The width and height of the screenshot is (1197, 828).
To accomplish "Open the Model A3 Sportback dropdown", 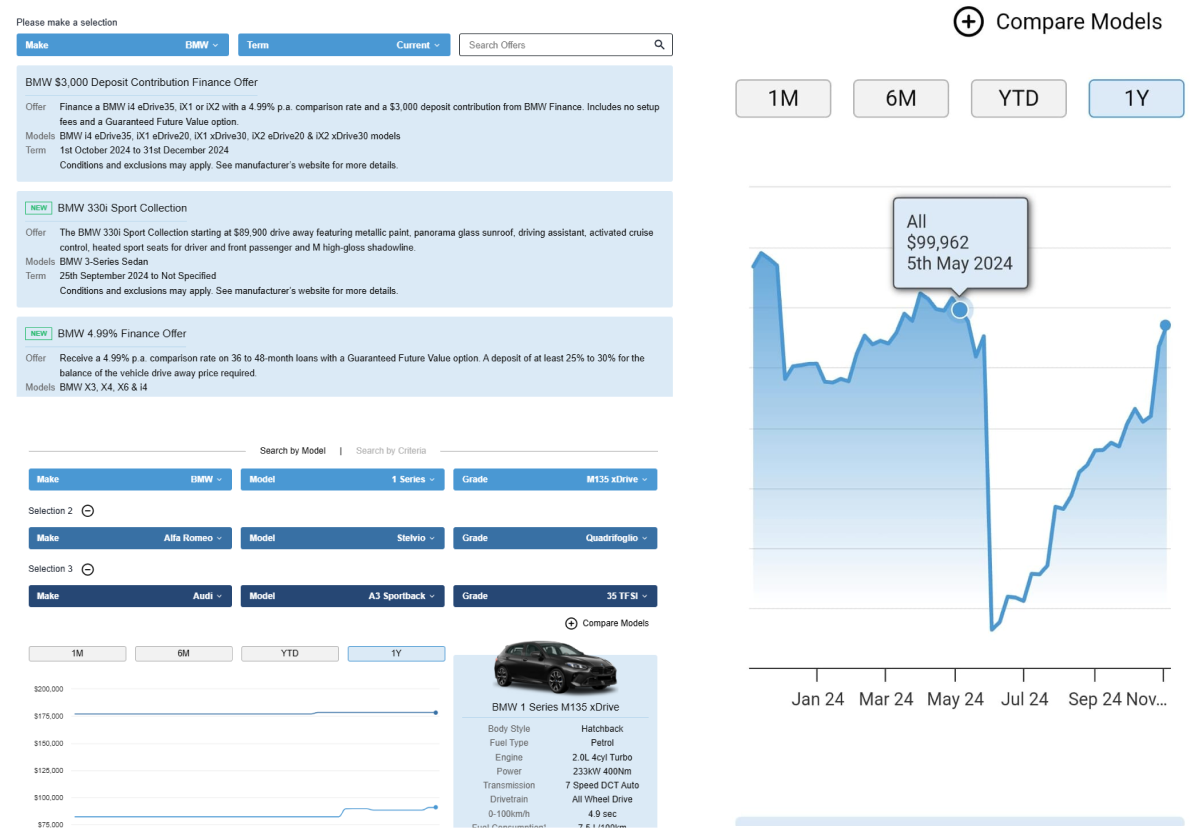I will click(x=342, y=596).
